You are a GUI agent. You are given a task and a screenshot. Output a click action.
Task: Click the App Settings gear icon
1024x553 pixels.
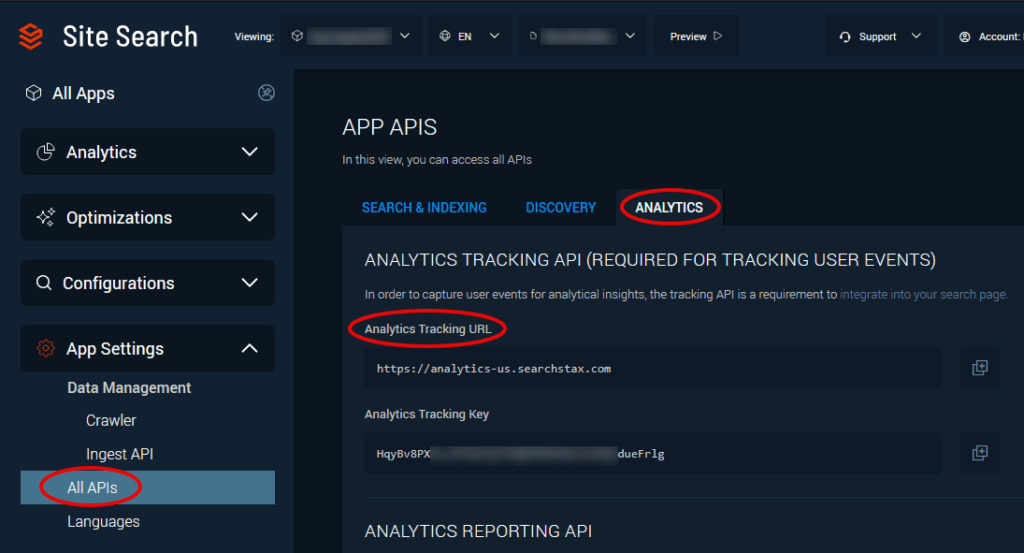45,349
